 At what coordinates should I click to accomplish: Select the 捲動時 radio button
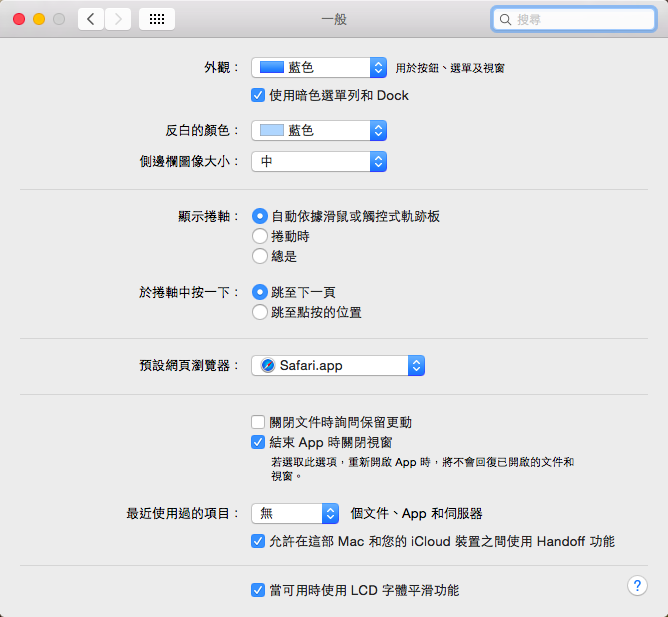pos(260,236)
